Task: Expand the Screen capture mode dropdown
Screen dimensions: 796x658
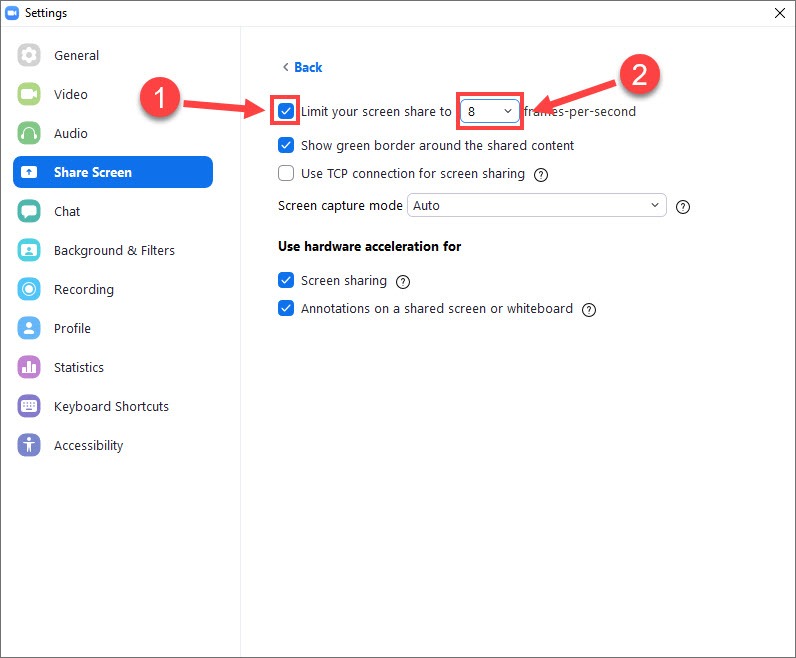Action: coord(537,206)
